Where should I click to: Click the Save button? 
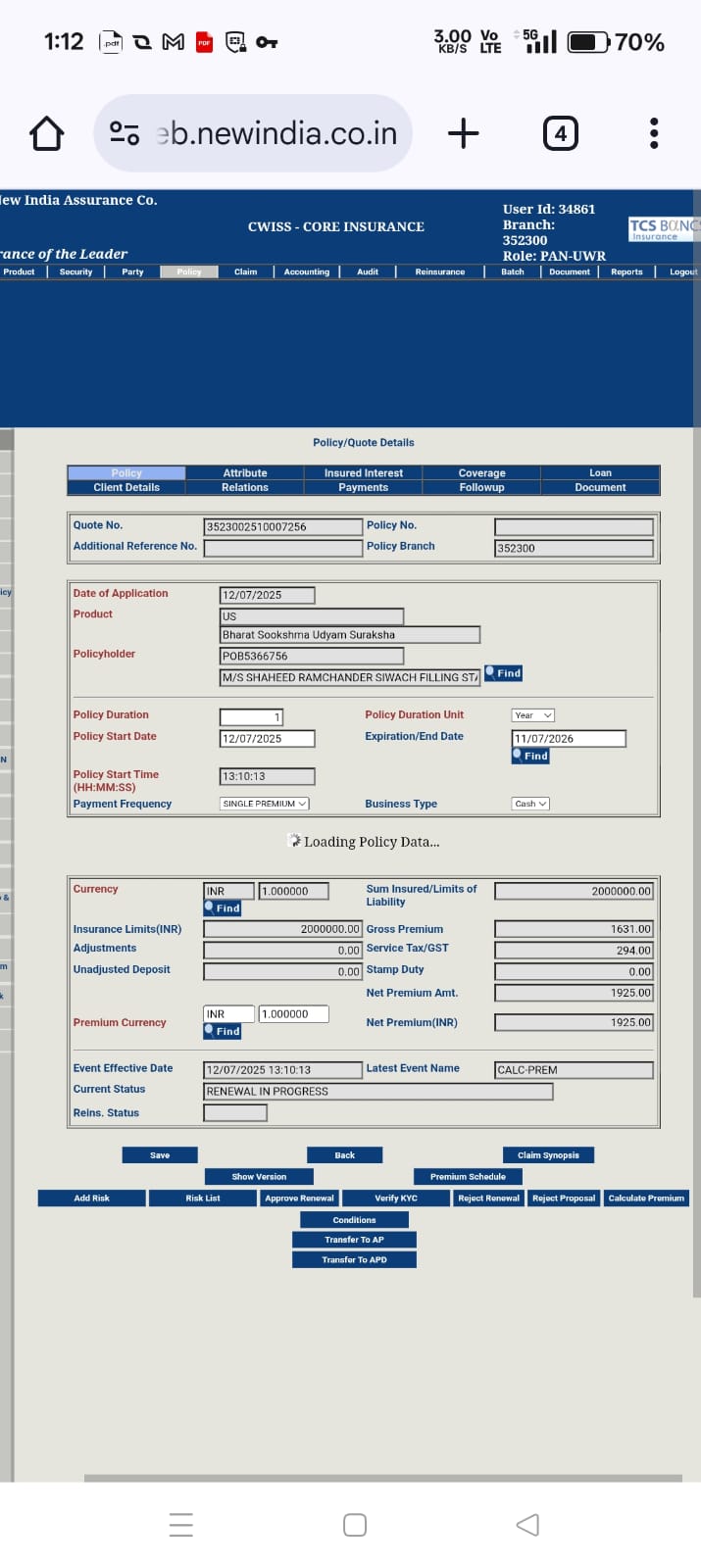[160, 1155]
